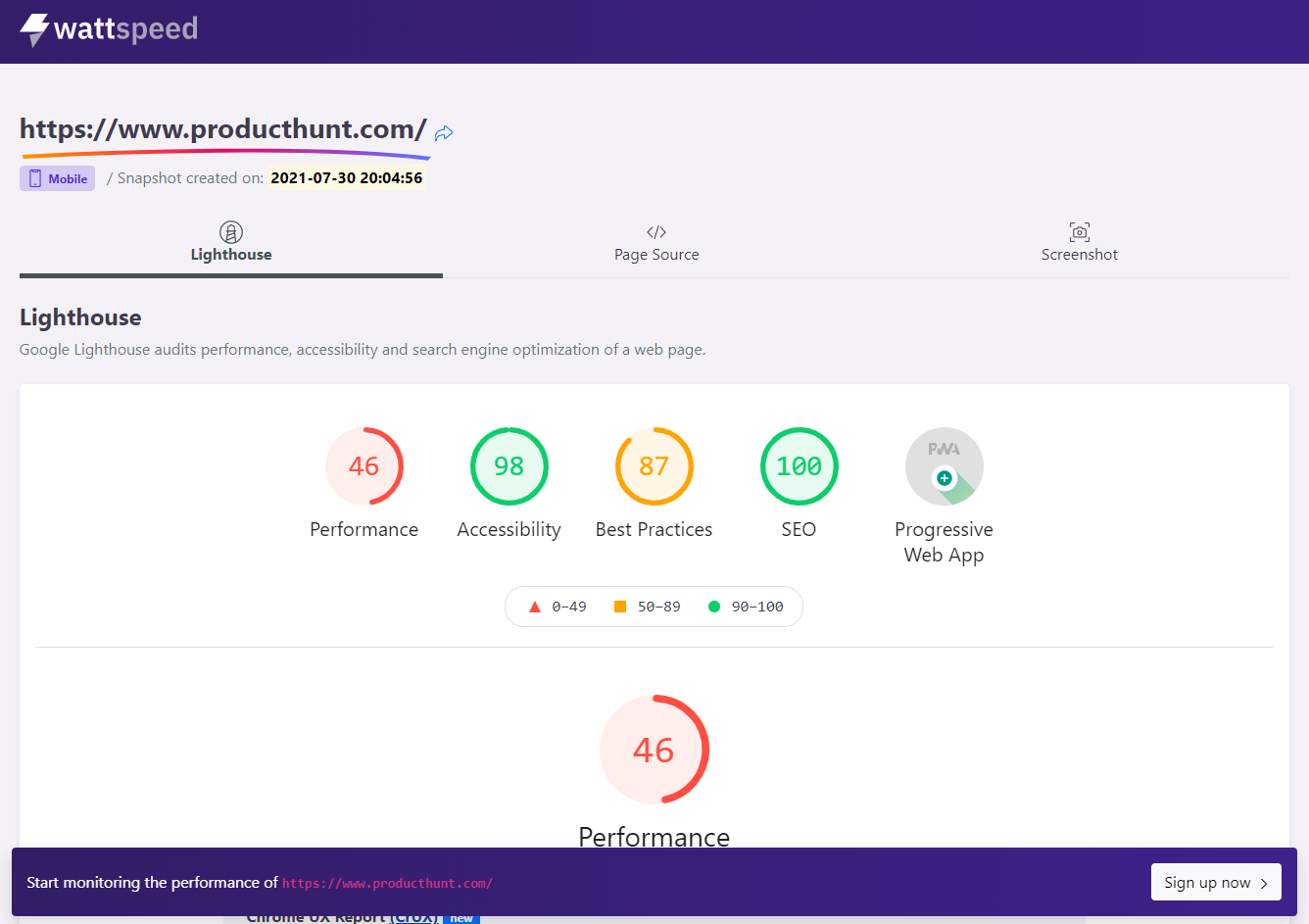The image size is (1309, 924).
Task: Click the orange square 50–89 legend entry
Action: 647,607
